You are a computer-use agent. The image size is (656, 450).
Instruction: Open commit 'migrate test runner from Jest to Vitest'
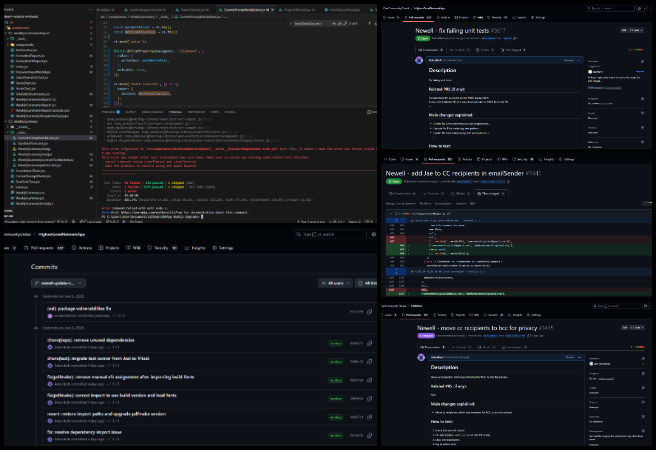coord(98,358)
